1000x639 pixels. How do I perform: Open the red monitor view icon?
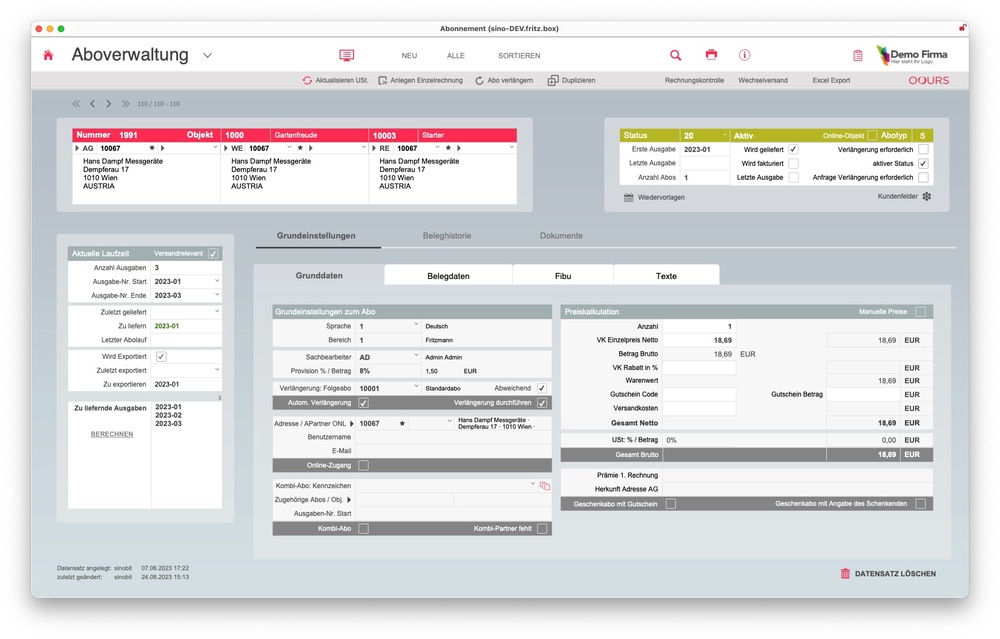(346, 55)
